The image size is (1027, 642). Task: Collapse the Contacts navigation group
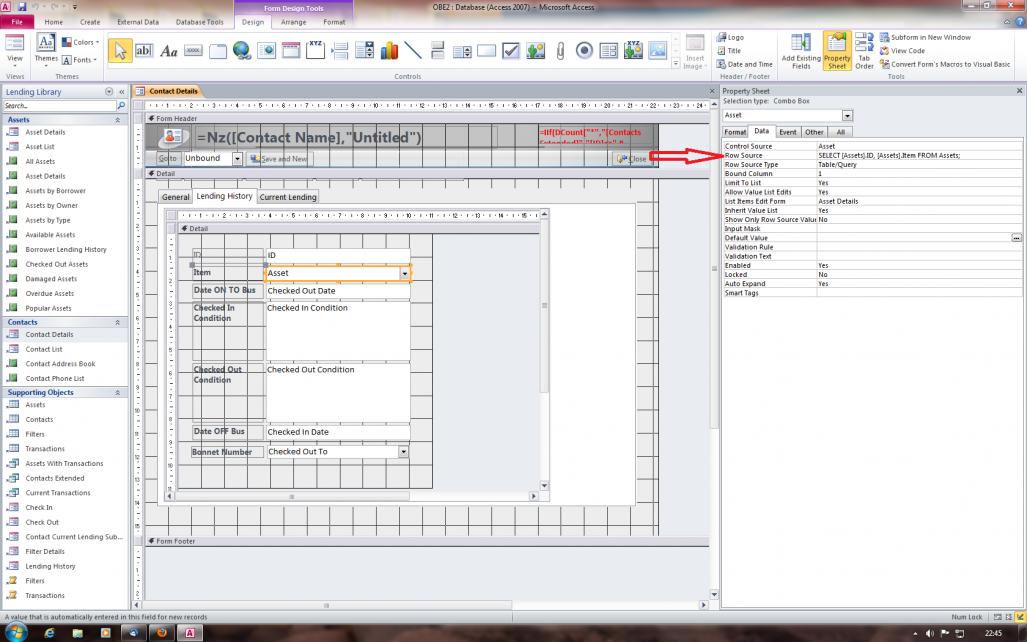click(x=117, y=322)
